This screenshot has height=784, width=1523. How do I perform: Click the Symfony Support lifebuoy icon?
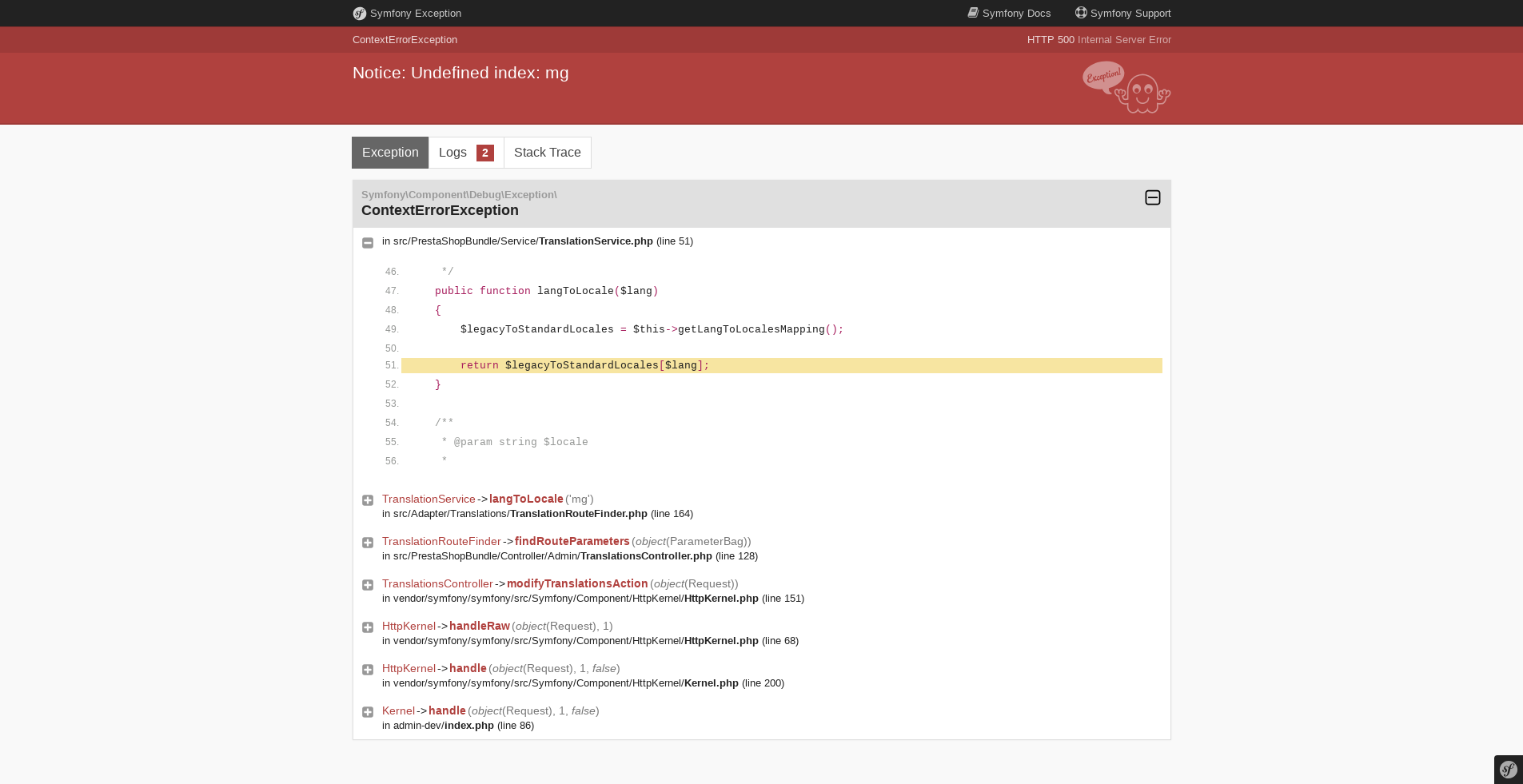click(x=1081, y=13)
